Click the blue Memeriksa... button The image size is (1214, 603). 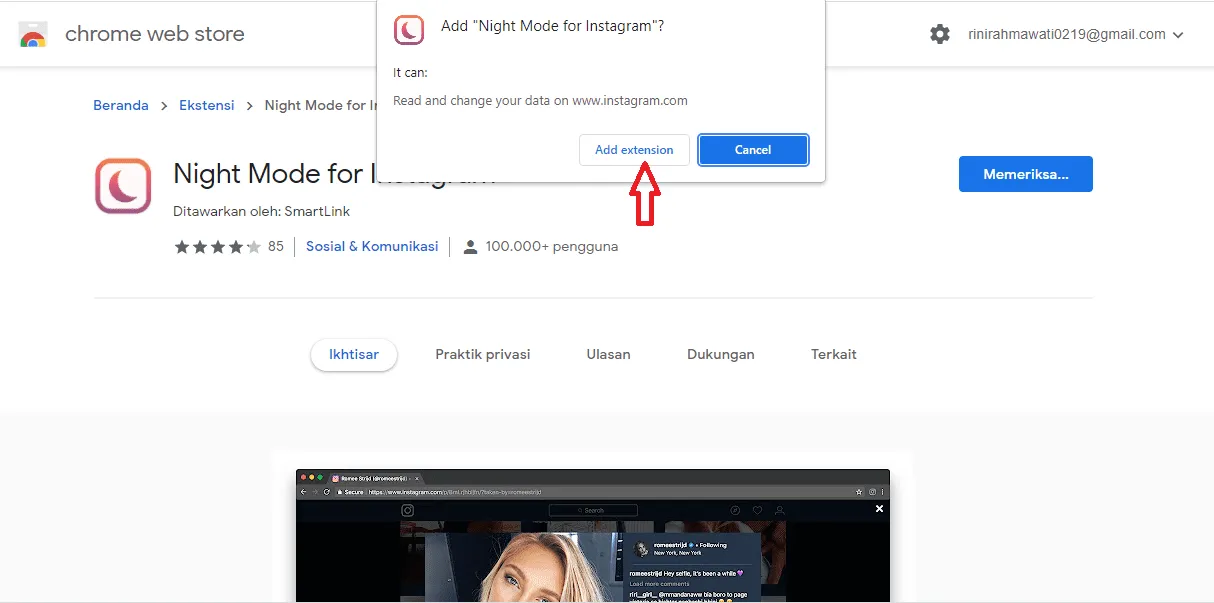coord(1025,174)
